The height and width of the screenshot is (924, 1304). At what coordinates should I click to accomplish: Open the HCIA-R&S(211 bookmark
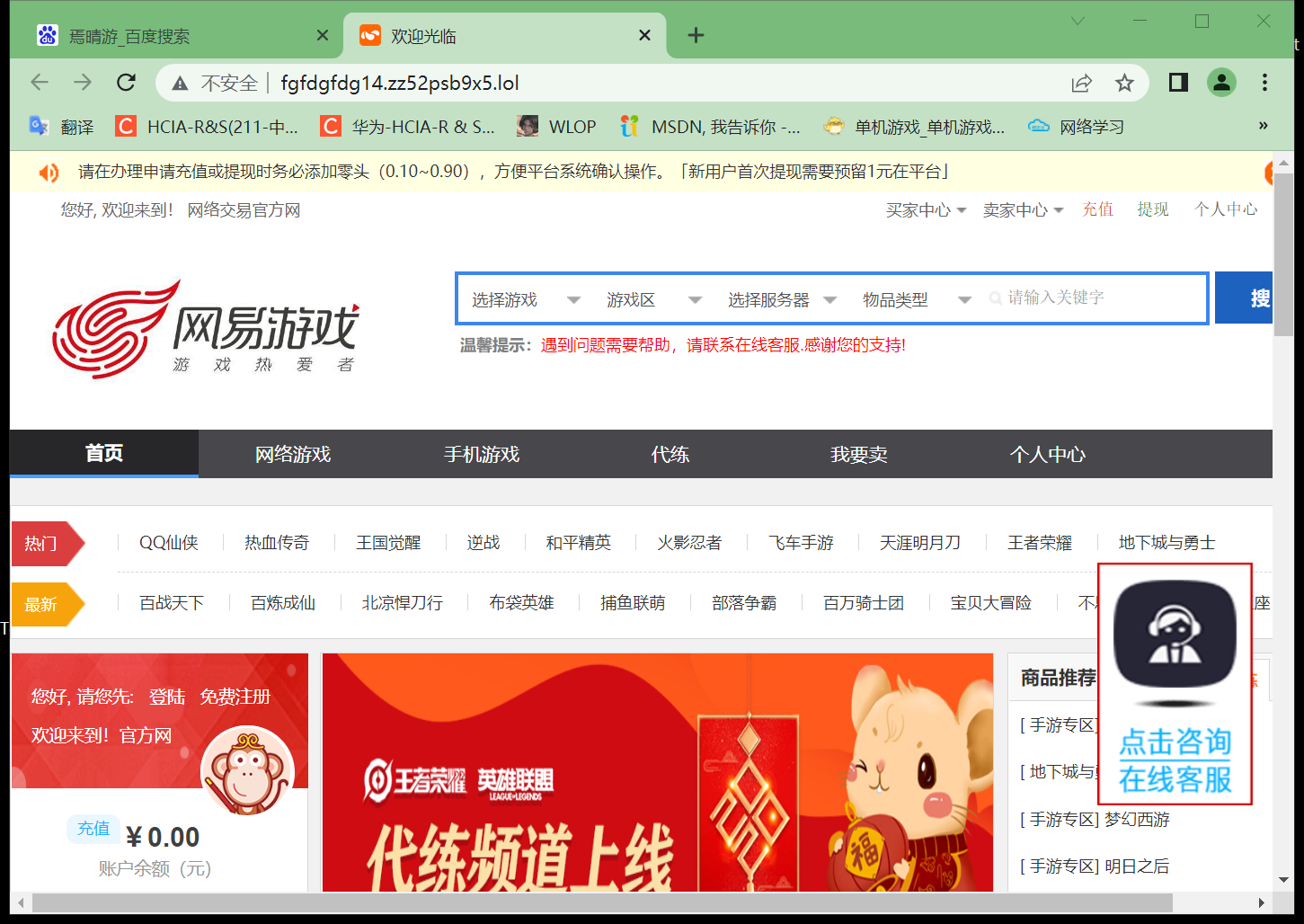pyautogui.click(x=207, y=127)
